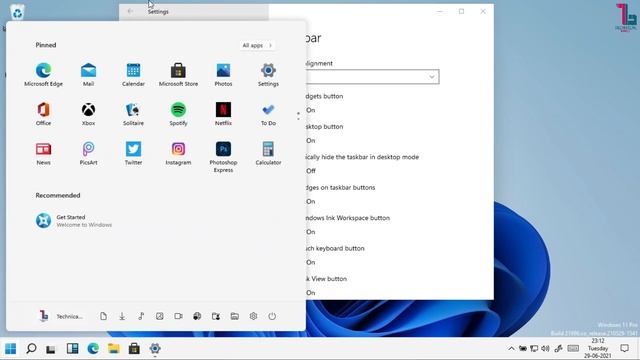This screenshot has height=360, width=640.
Task: Open File Explorer from the taskbar
Action: 113,349
